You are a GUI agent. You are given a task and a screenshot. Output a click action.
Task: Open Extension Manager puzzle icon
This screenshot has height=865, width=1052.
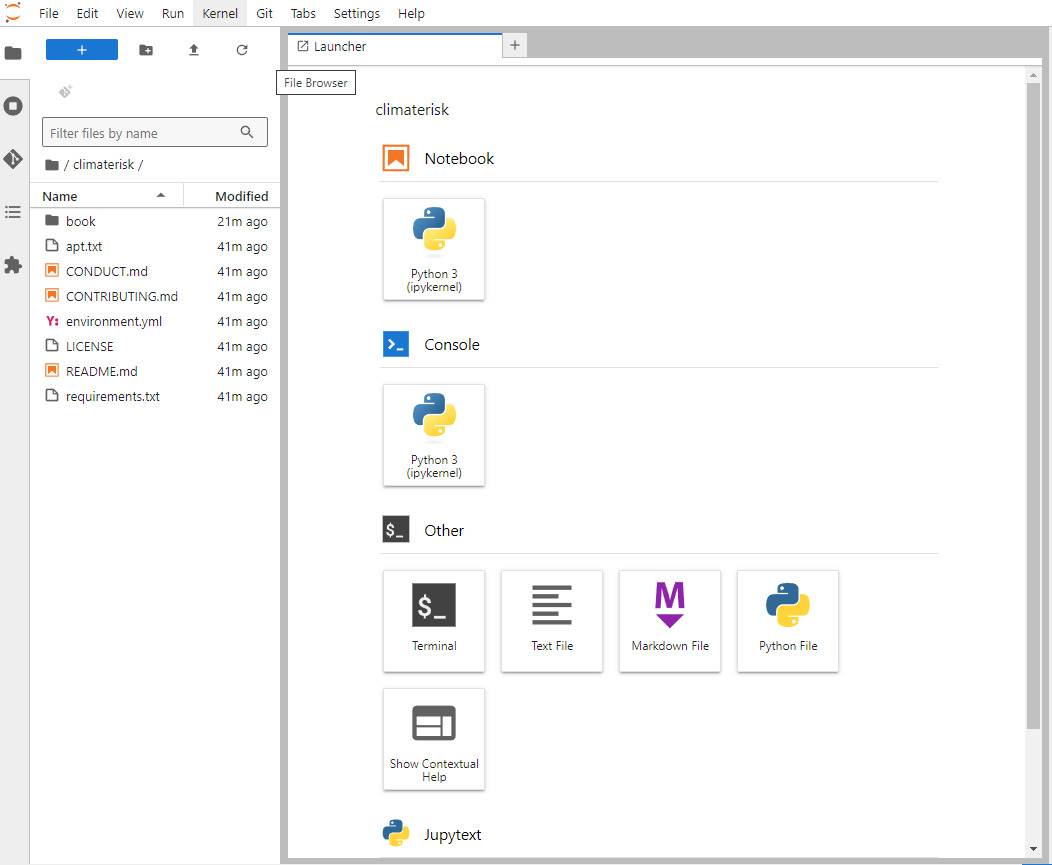tap(13, 265)
